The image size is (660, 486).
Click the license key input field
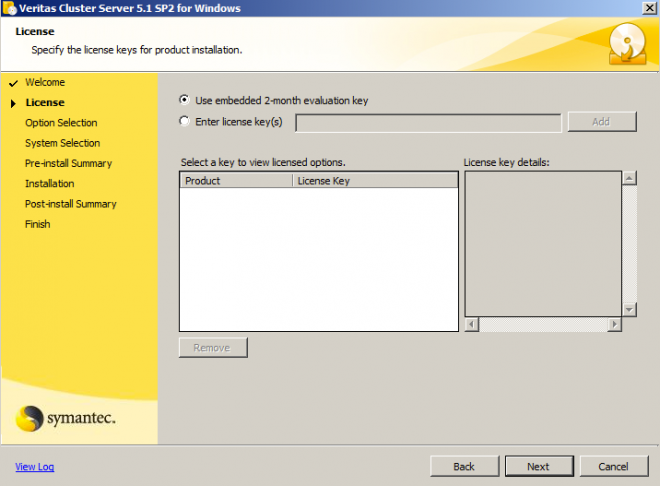(428, 123)
